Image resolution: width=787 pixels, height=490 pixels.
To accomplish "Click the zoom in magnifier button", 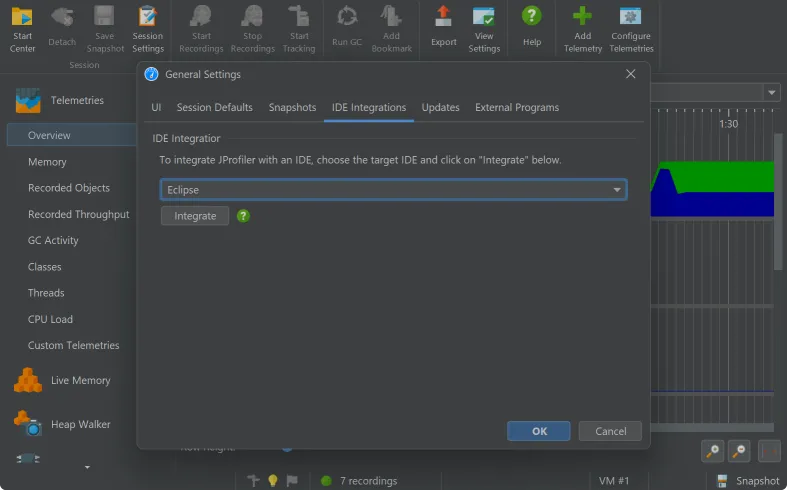I will click(712, 451).
